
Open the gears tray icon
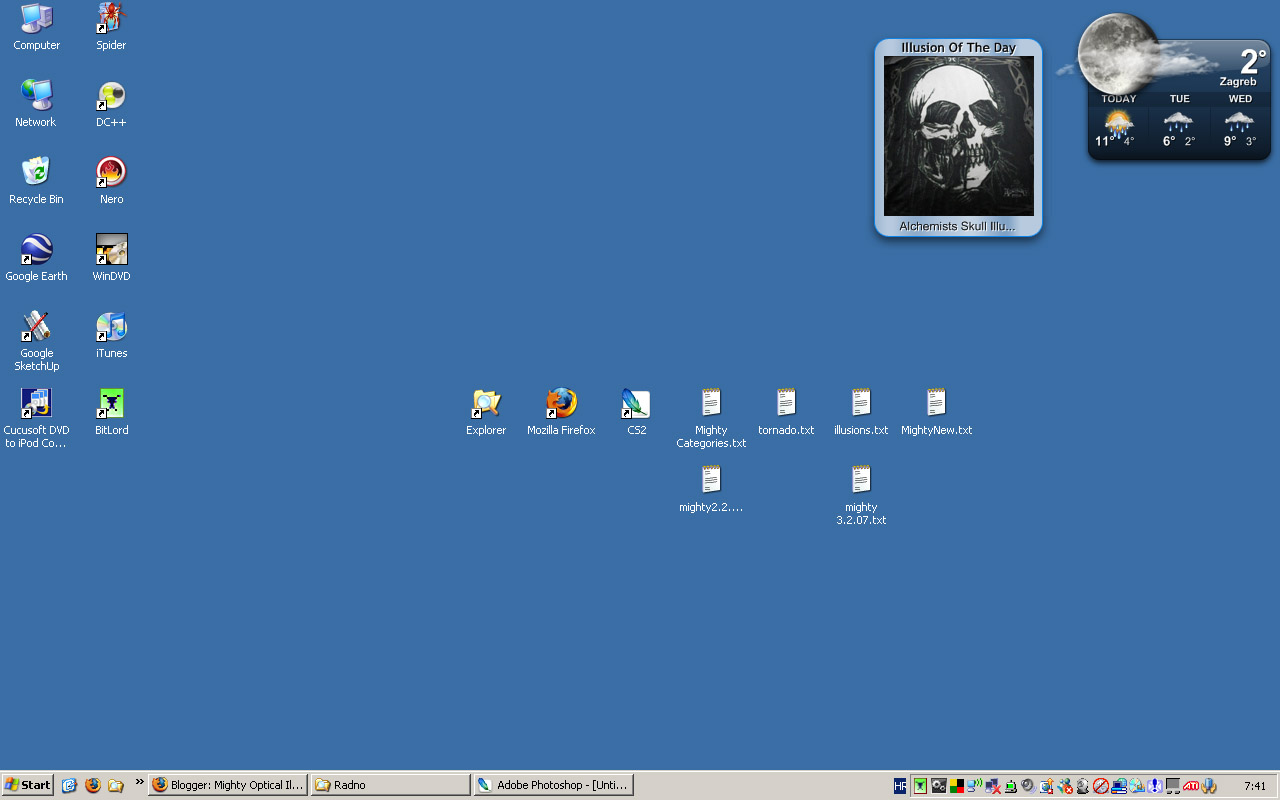coord(938,786)
